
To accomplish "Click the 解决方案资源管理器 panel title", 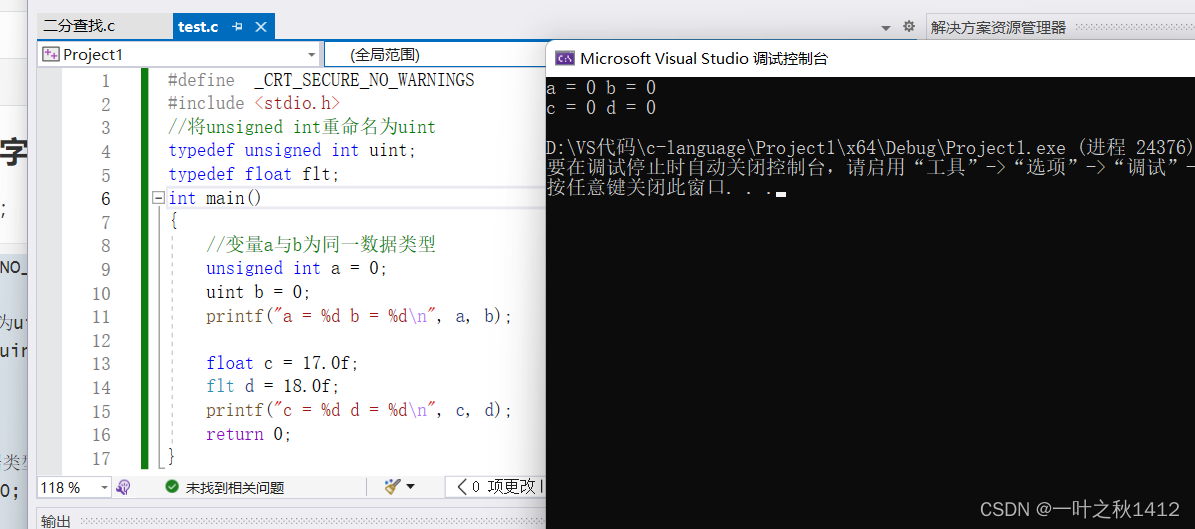I will pyautogui.click(x=998, y=27).
